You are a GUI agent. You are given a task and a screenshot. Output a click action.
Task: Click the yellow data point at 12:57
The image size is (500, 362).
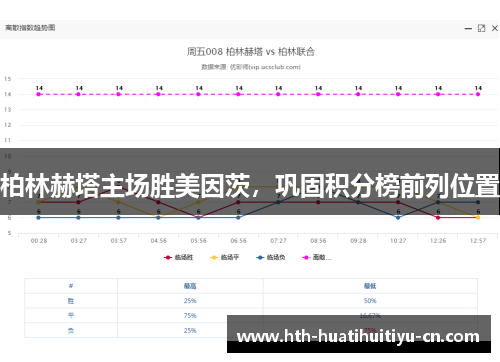click(478, 218)
